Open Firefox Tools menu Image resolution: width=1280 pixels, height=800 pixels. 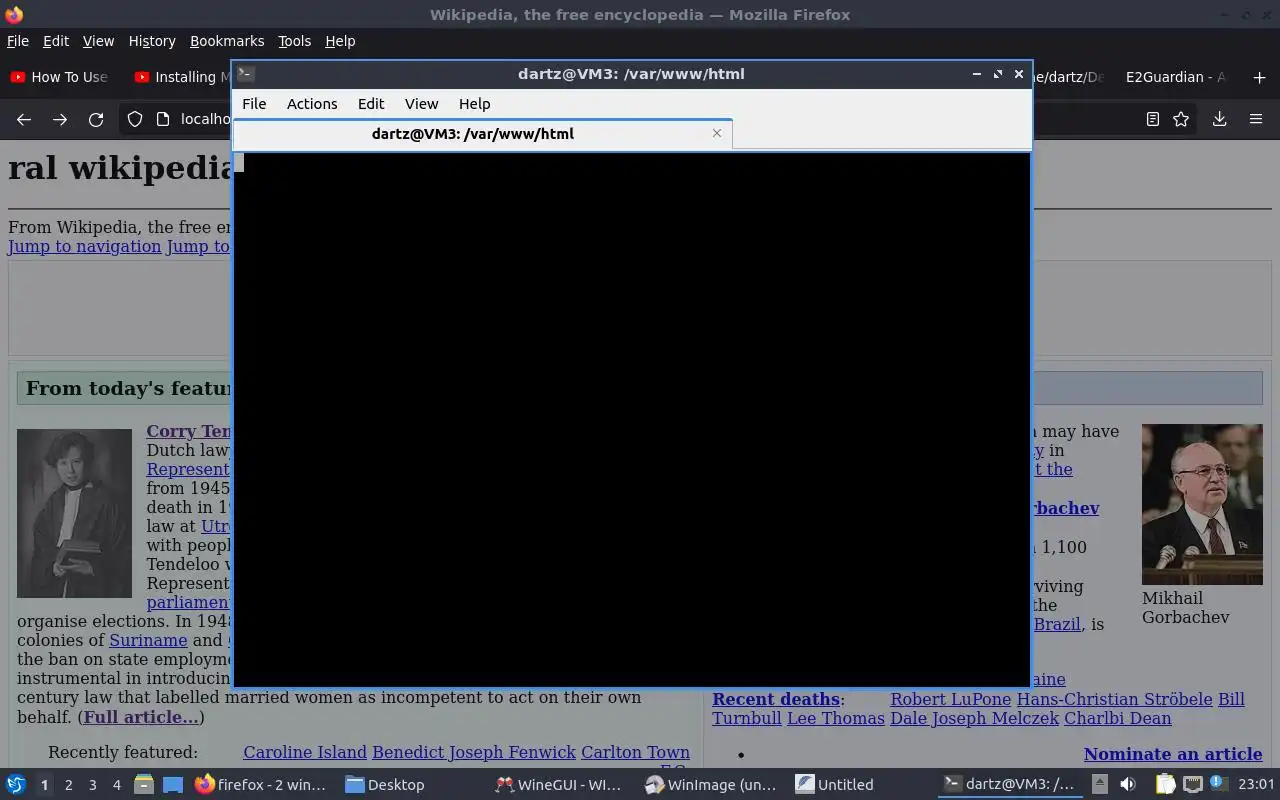click(294, 41)
